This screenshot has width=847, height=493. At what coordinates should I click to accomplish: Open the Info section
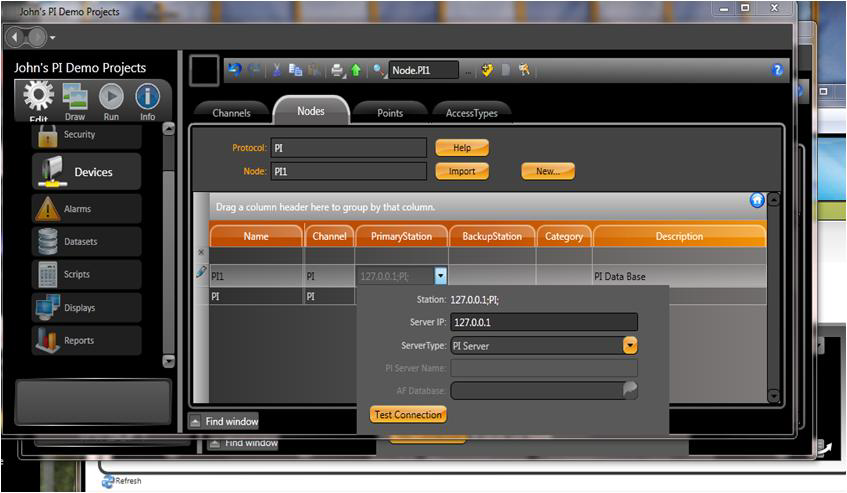147,99
